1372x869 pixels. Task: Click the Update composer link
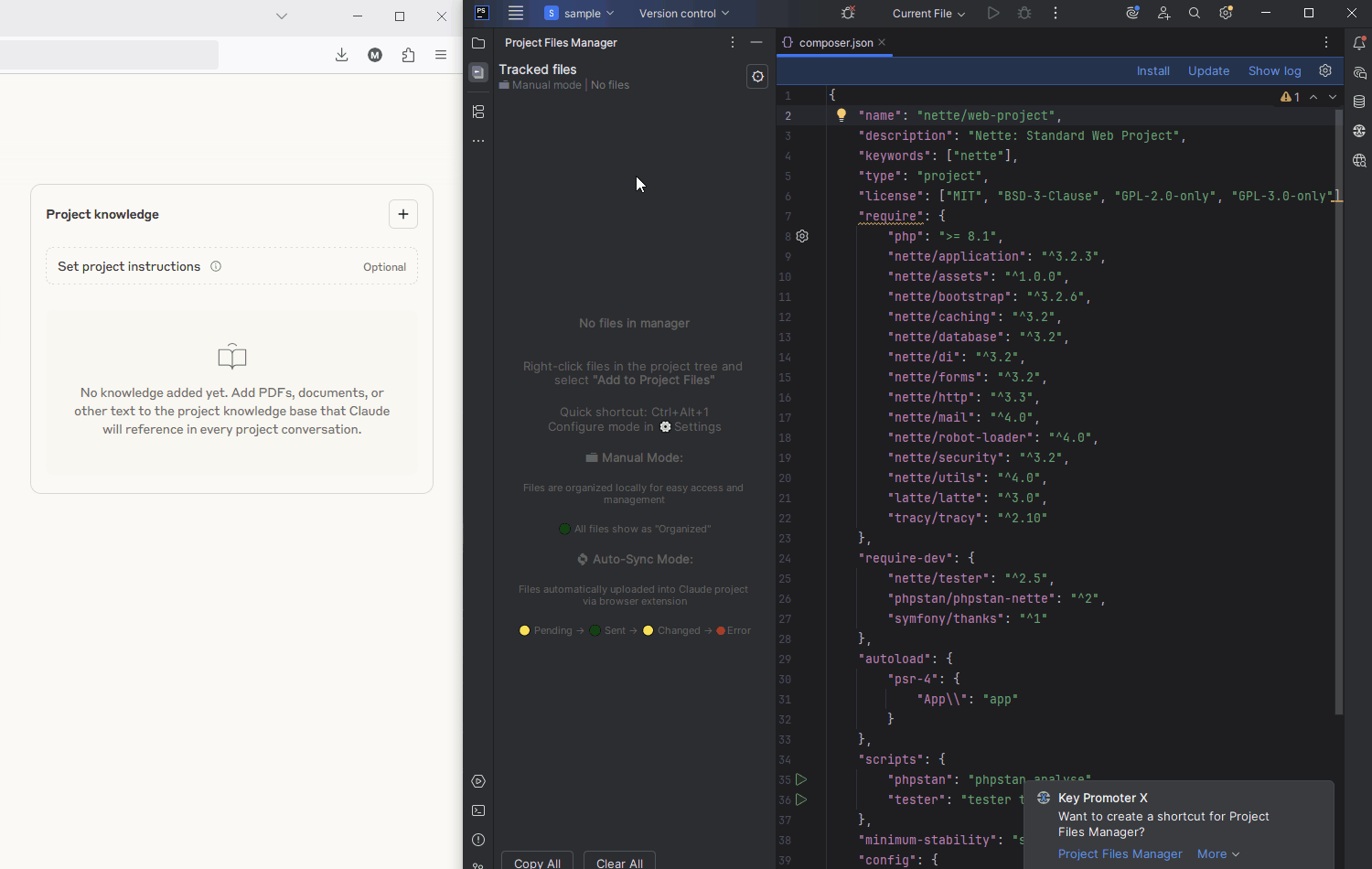1208,70
